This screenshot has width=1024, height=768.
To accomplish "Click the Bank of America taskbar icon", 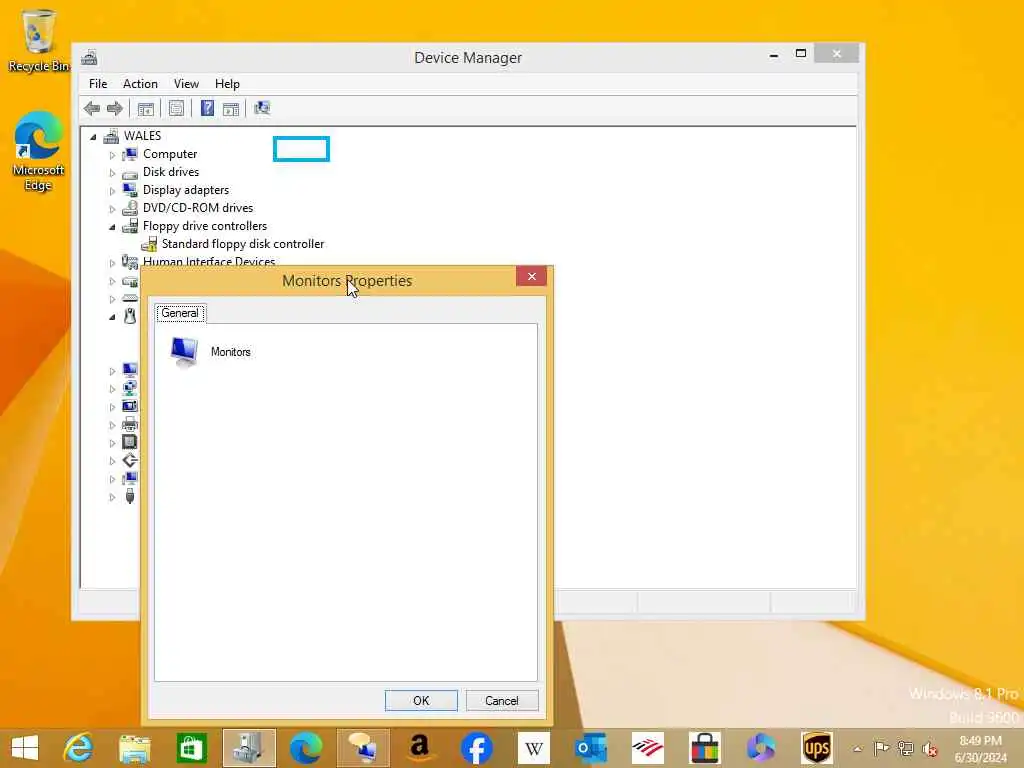I will 648,748.
